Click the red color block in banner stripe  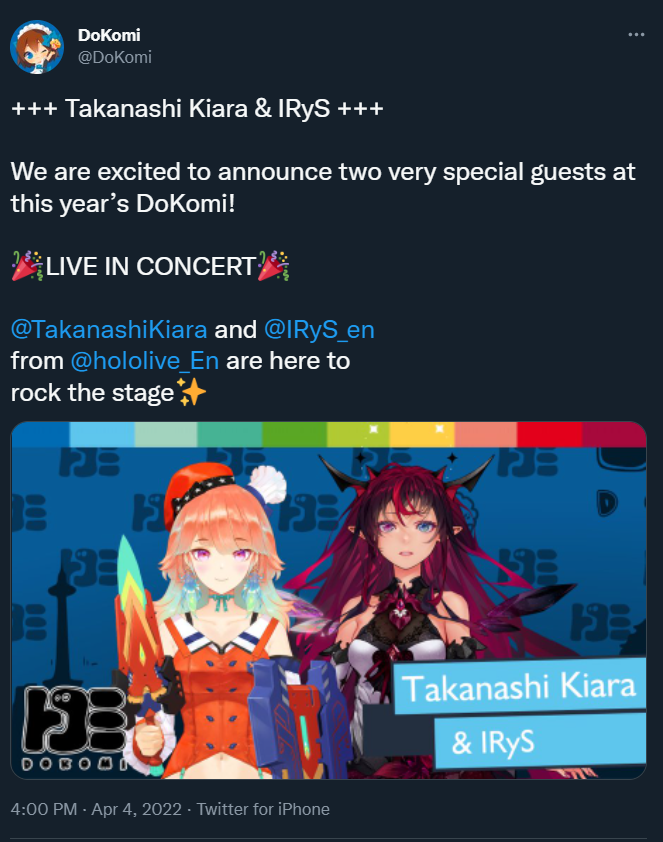550,434
